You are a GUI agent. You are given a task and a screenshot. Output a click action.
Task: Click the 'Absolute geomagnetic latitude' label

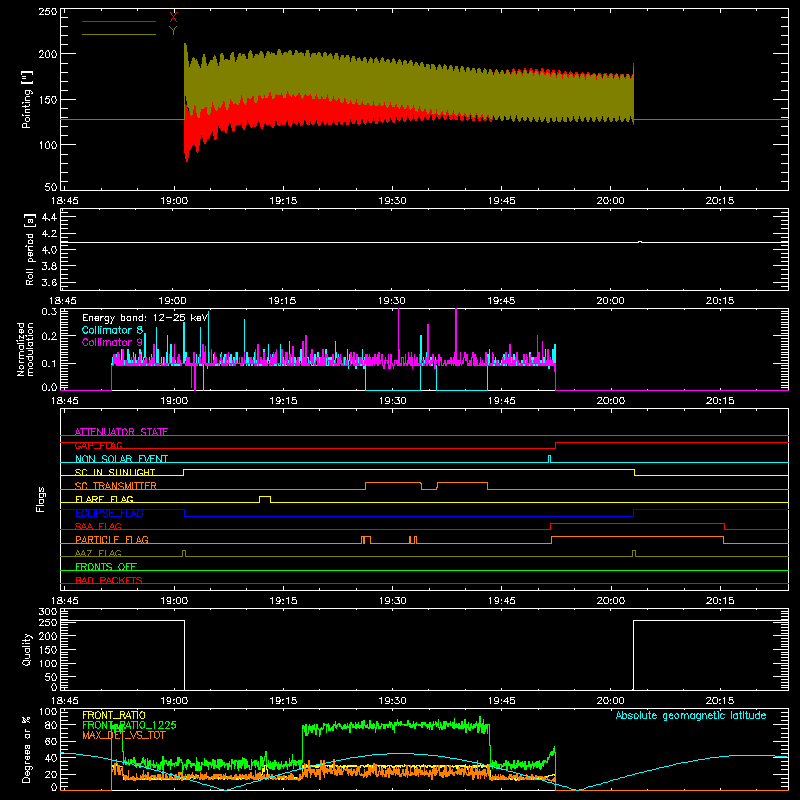pos(691,715)
